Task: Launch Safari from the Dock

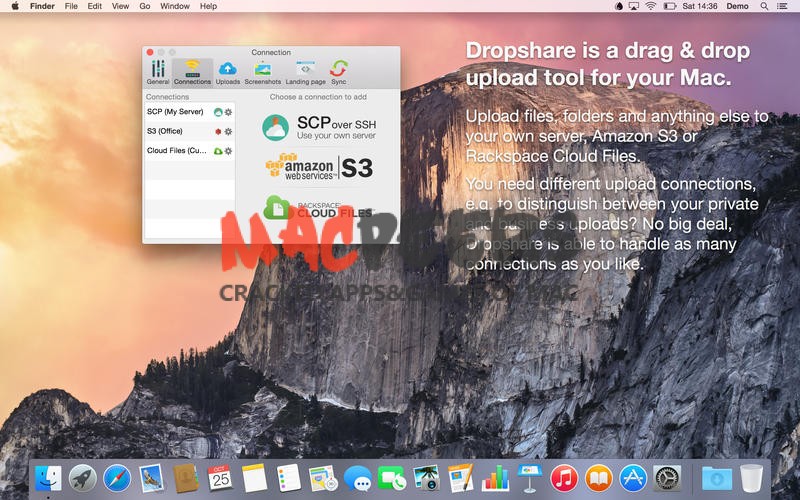Action: [116, 478]
